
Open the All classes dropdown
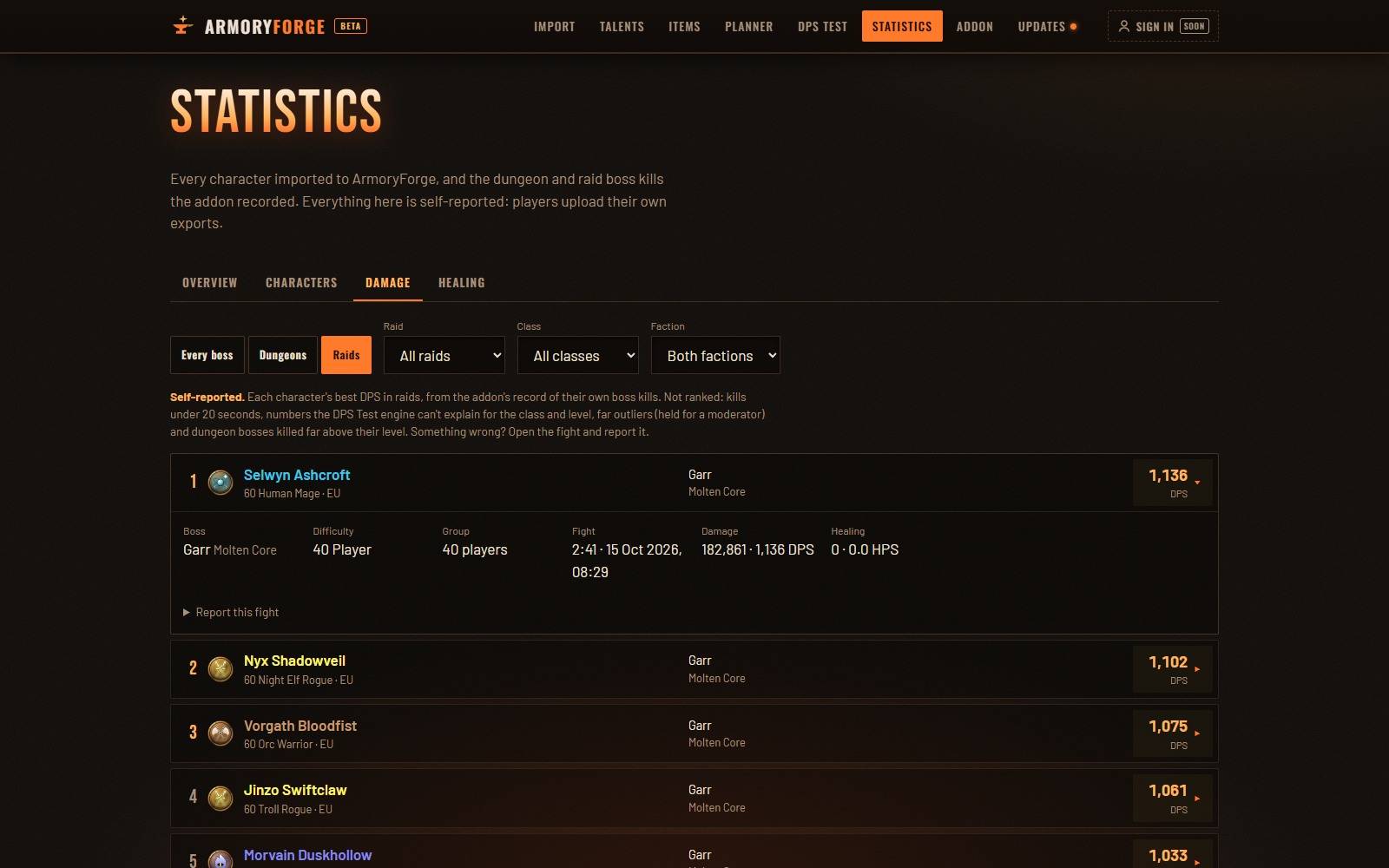[578, 355]
